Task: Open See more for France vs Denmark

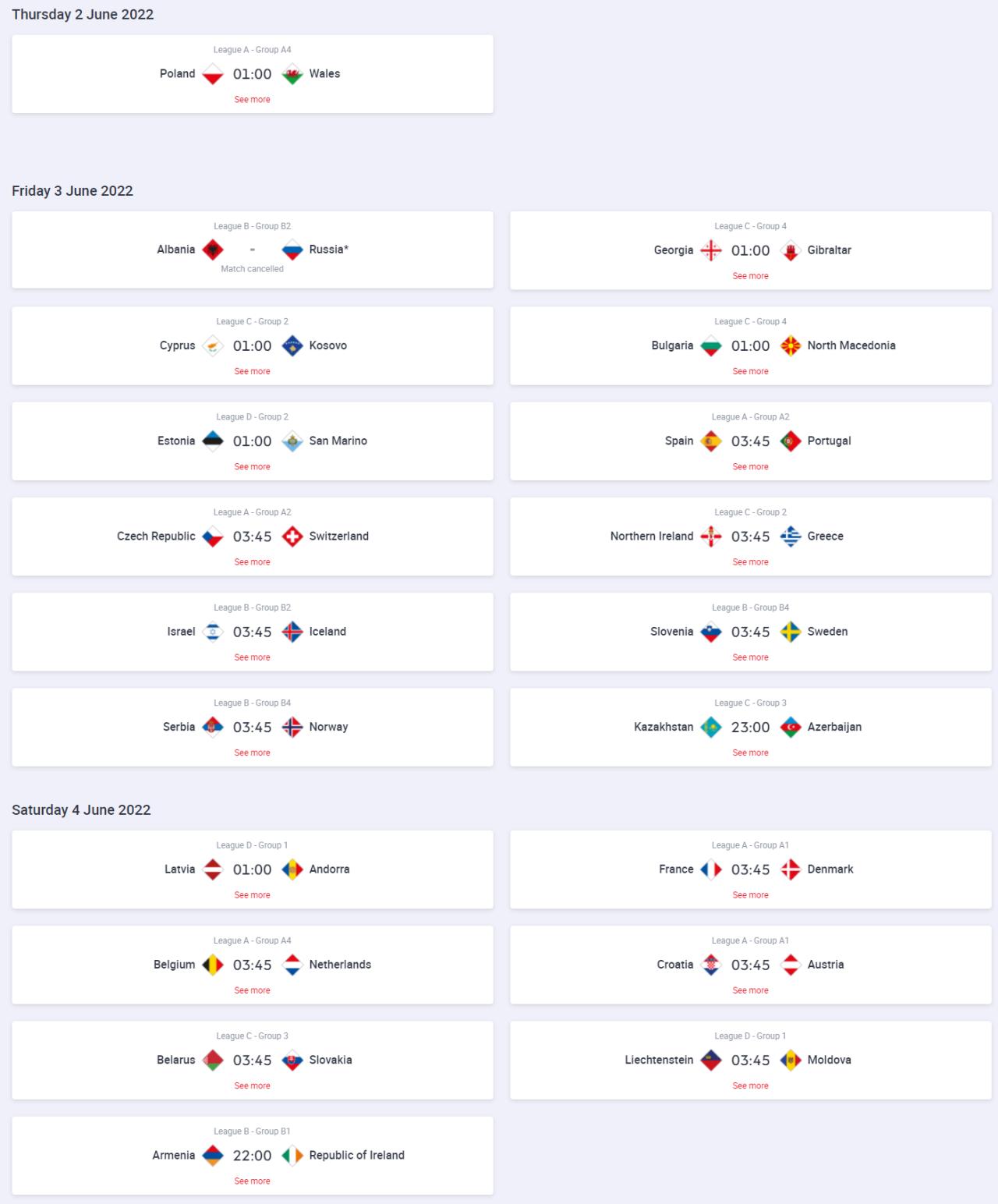Action: click(750, 894)
